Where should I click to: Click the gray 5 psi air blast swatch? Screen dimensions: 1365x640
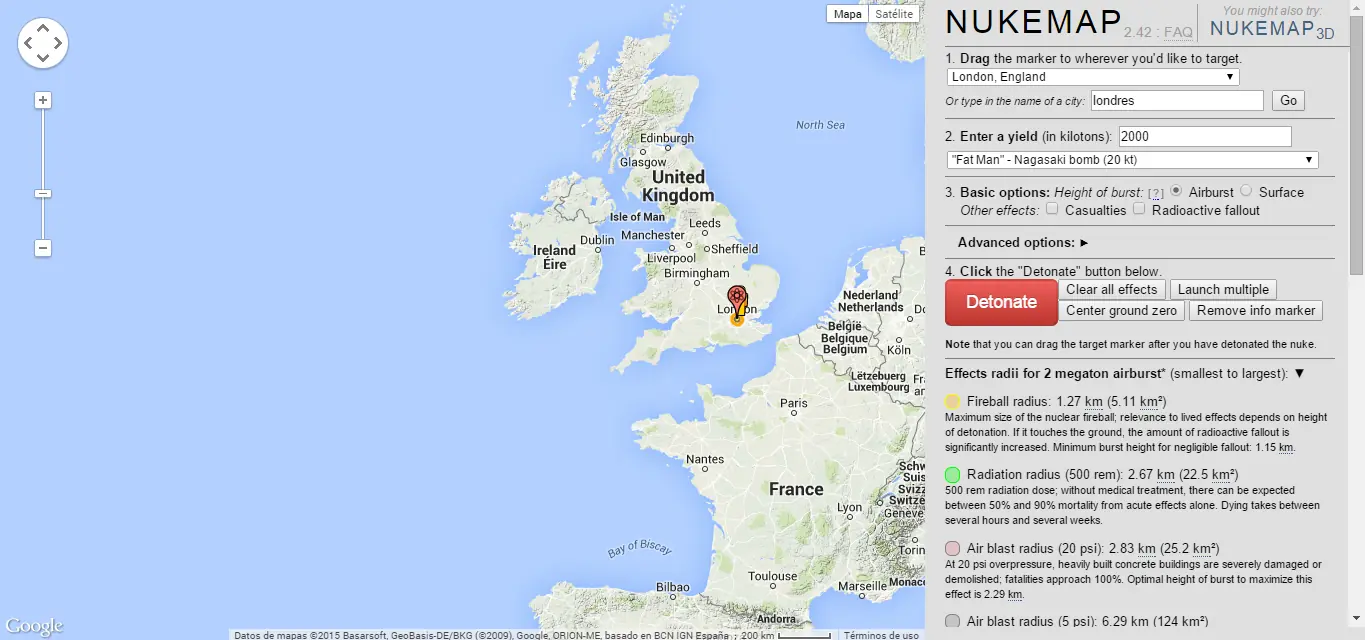[952, 622]
